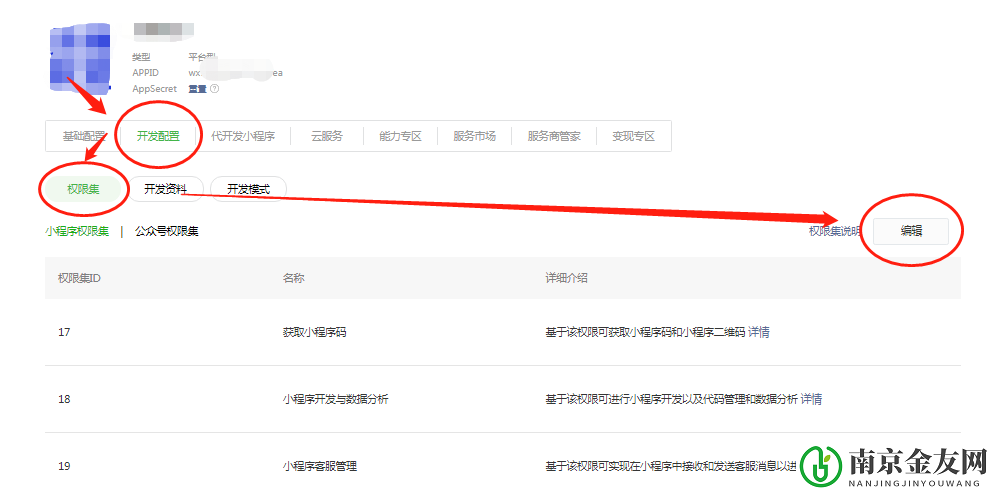Switch to the 开发配置 tab
This screenshot has height=498, width=1001.
click(158, 136)
